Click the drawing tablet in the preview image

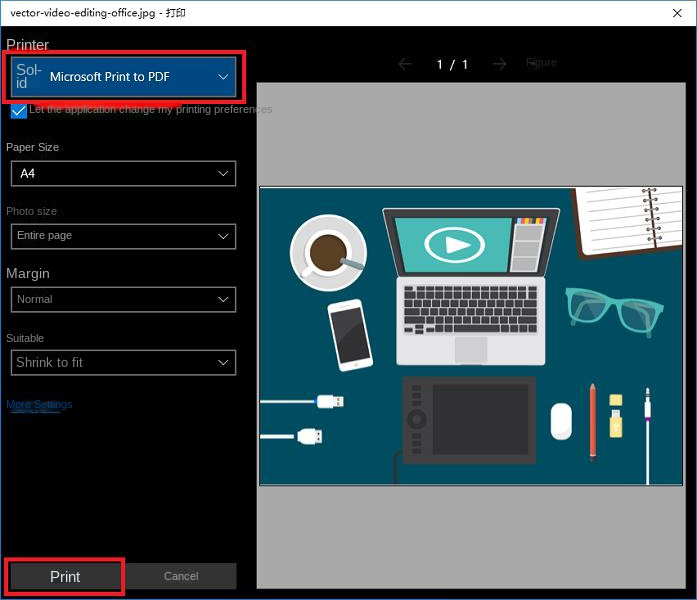pos(469,419)
